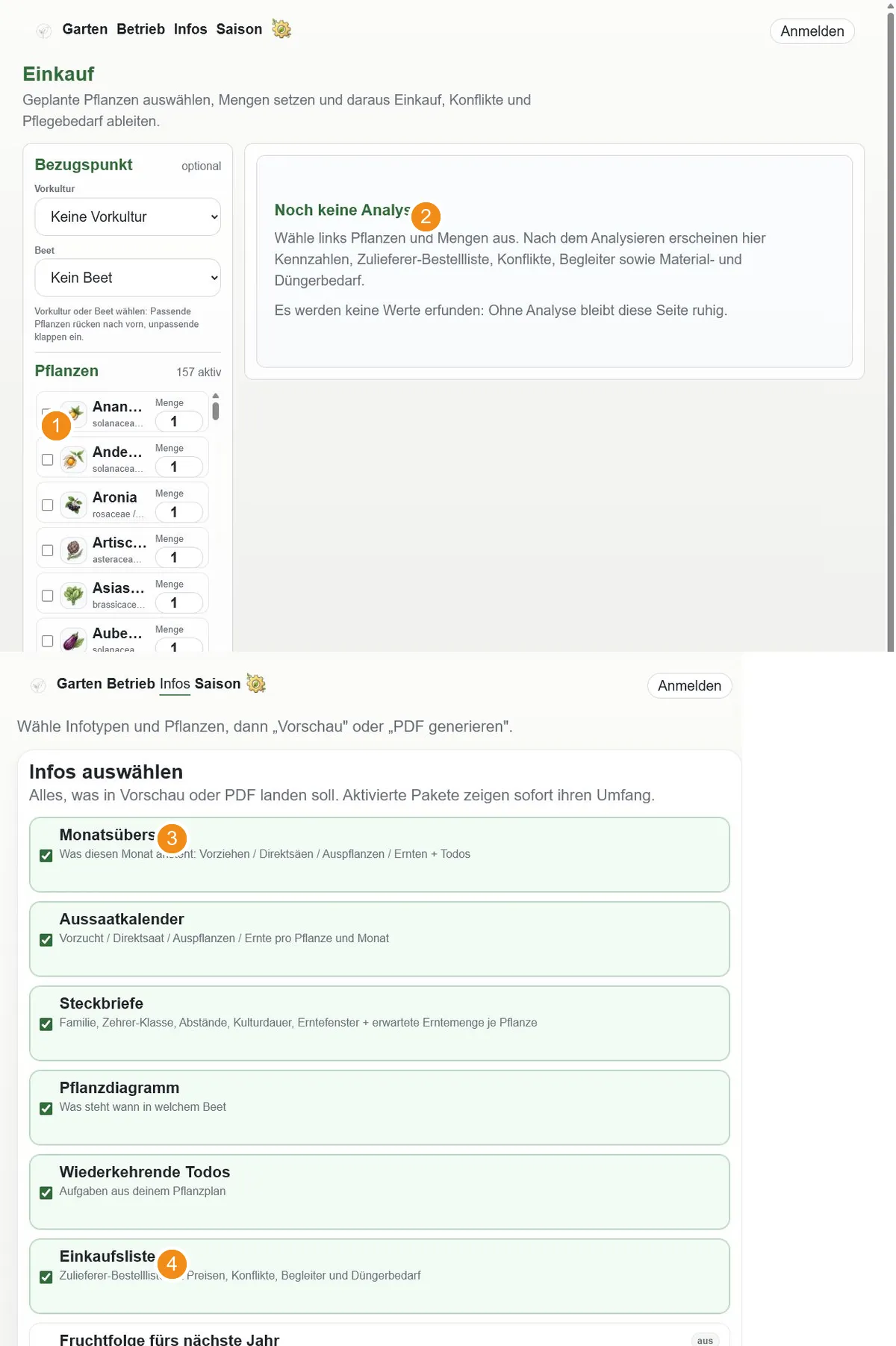The image size is (896, 1346).
Task: Click the Menge field for Artischocke
Action: click(x=179, y=558)
